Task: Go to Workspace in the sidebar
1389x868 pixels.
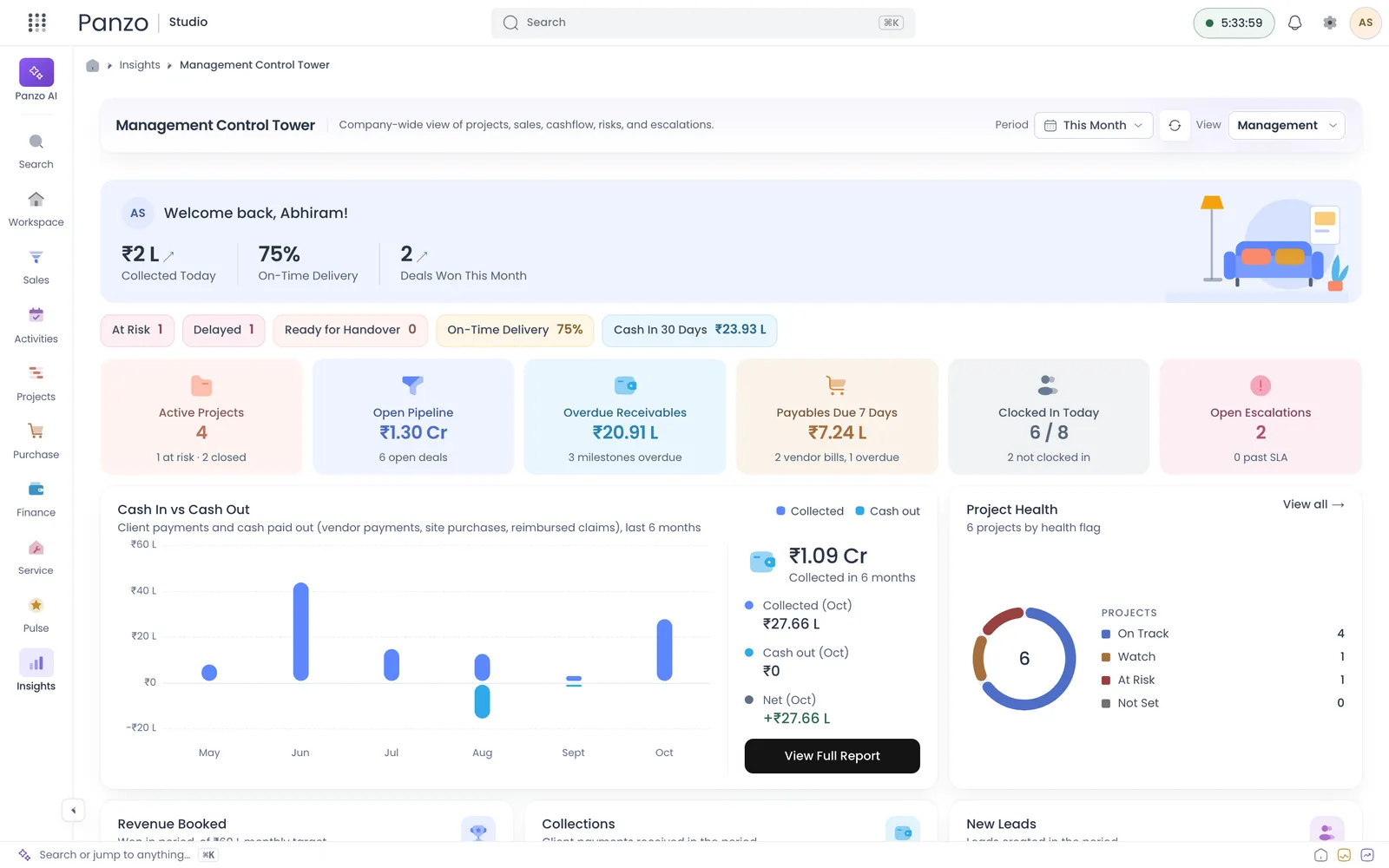Action: point(36,209)
